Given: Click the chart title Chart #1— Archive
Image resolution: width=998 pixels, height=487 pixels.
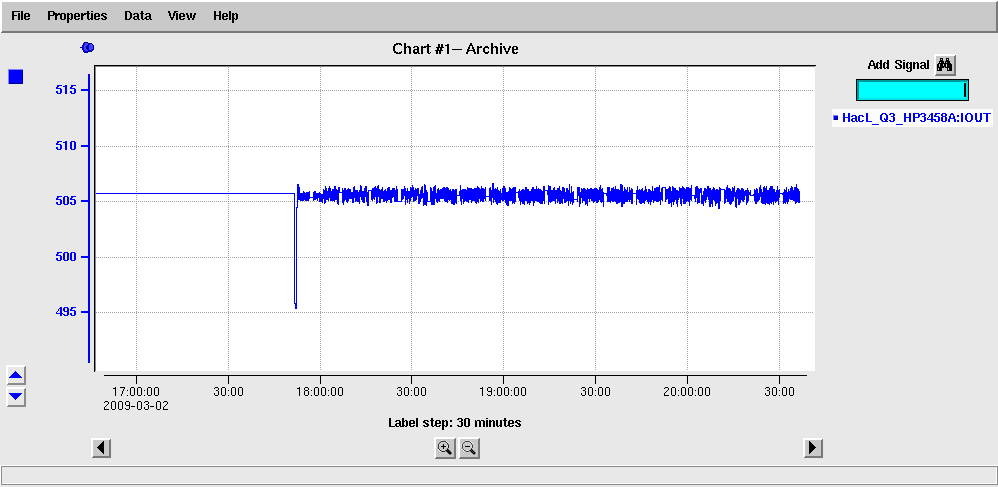Looking at the screenshot, I should (x=455, y=48).
